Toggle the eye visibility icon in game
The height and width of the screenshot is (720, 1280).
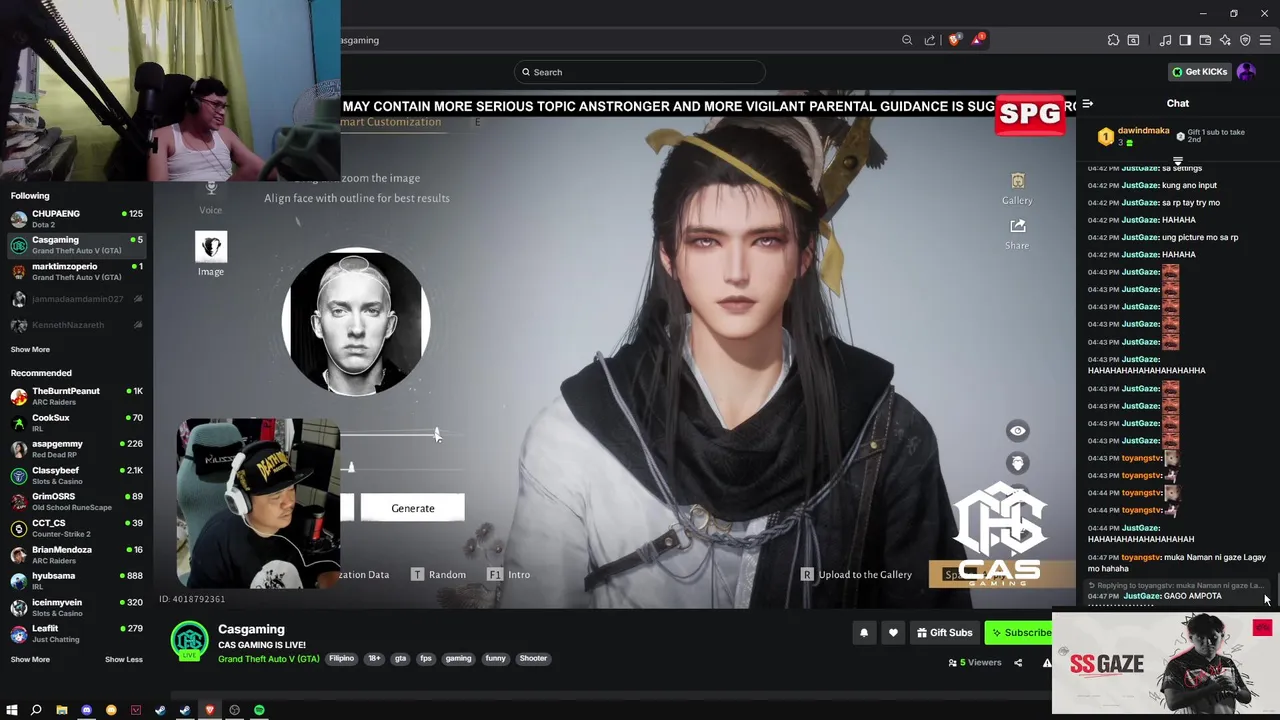click(1017, 431)
